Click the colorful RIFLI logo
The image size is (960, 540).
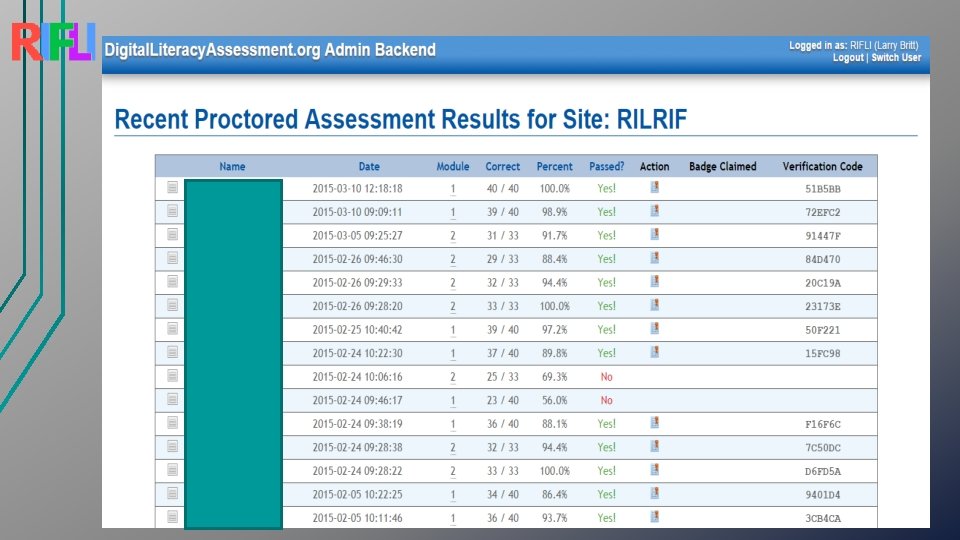(53, 42)
